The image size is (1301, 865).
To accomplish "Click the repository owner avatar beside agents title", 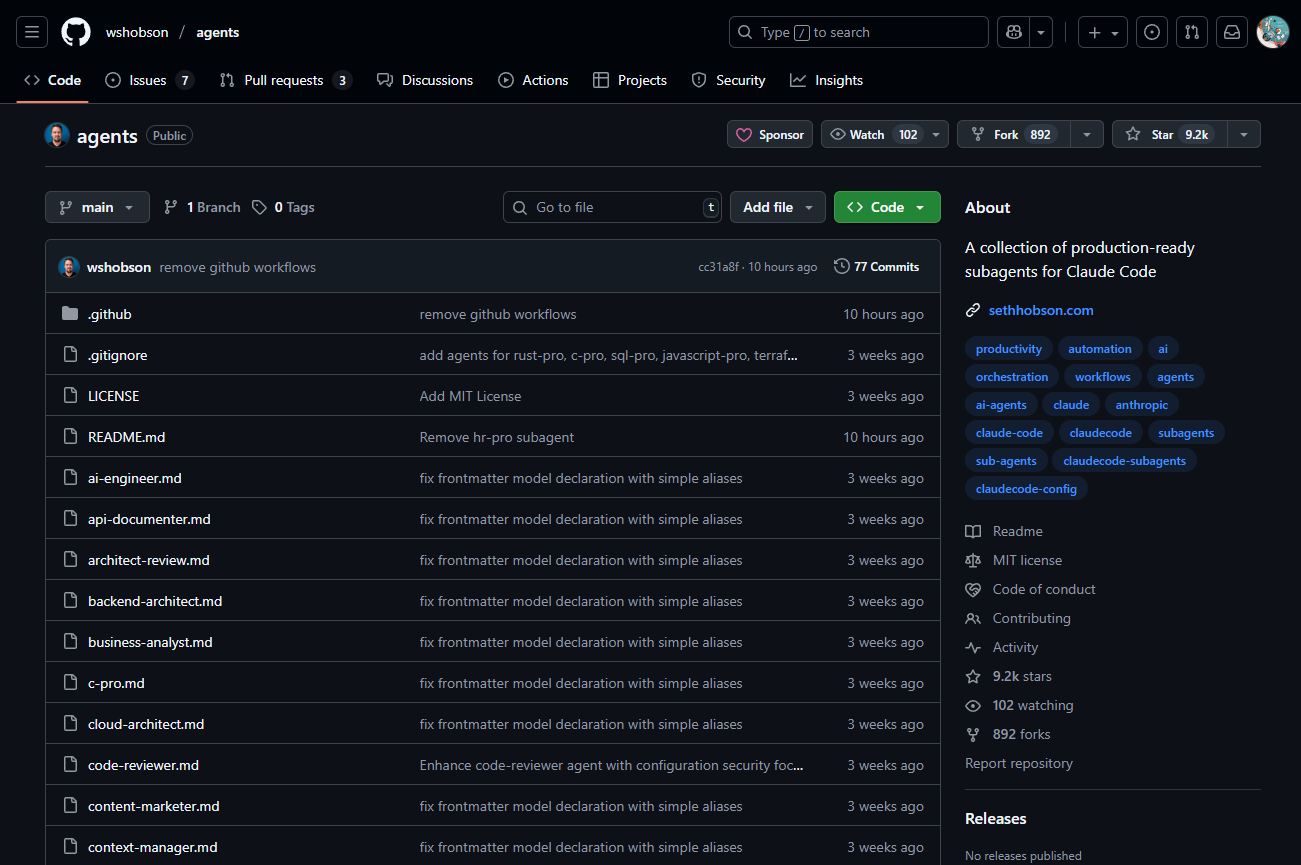I will (x=57, y=135).
